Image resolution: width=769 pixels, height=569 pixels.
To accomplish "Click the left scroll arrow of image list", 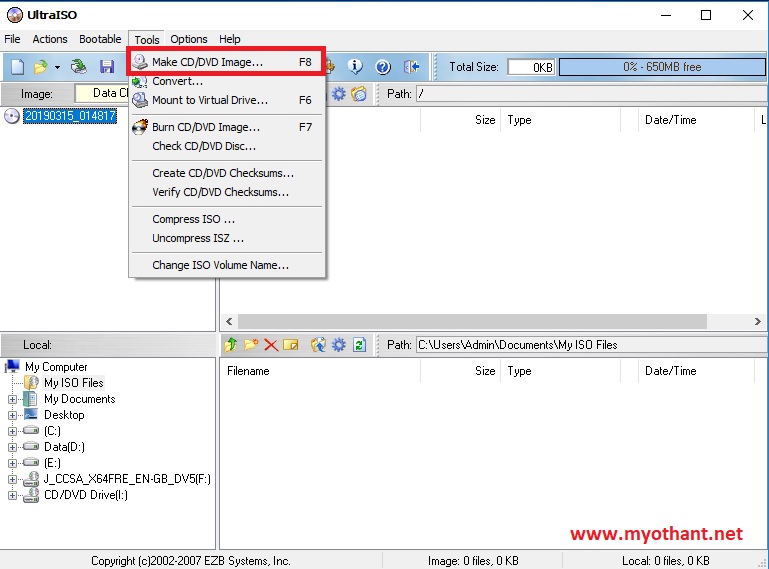I will (229, 321).
